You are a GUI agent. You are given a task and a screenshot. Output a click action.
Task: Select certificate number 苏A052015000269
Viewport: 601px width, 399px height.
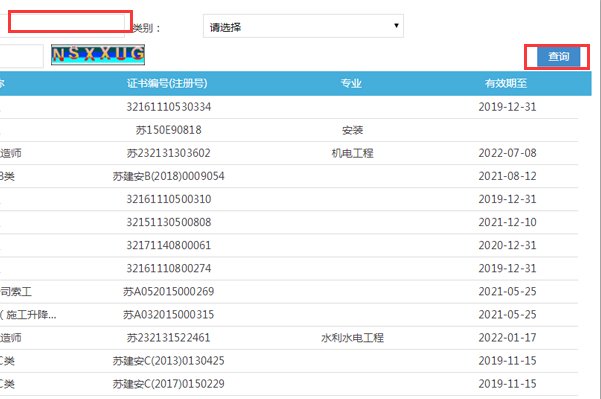tap(169, 292)
